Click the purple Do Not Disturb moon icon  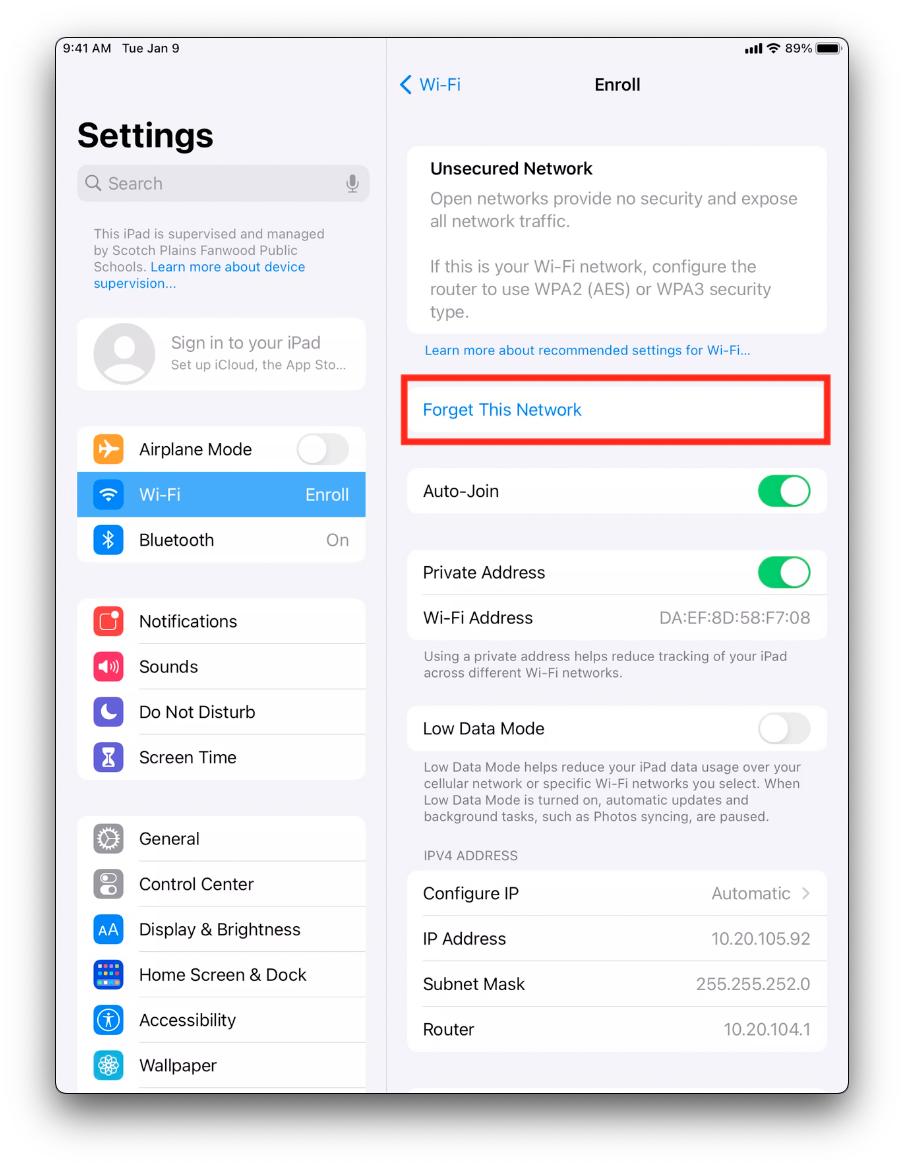pyautogui.click(x=109, y=712)
